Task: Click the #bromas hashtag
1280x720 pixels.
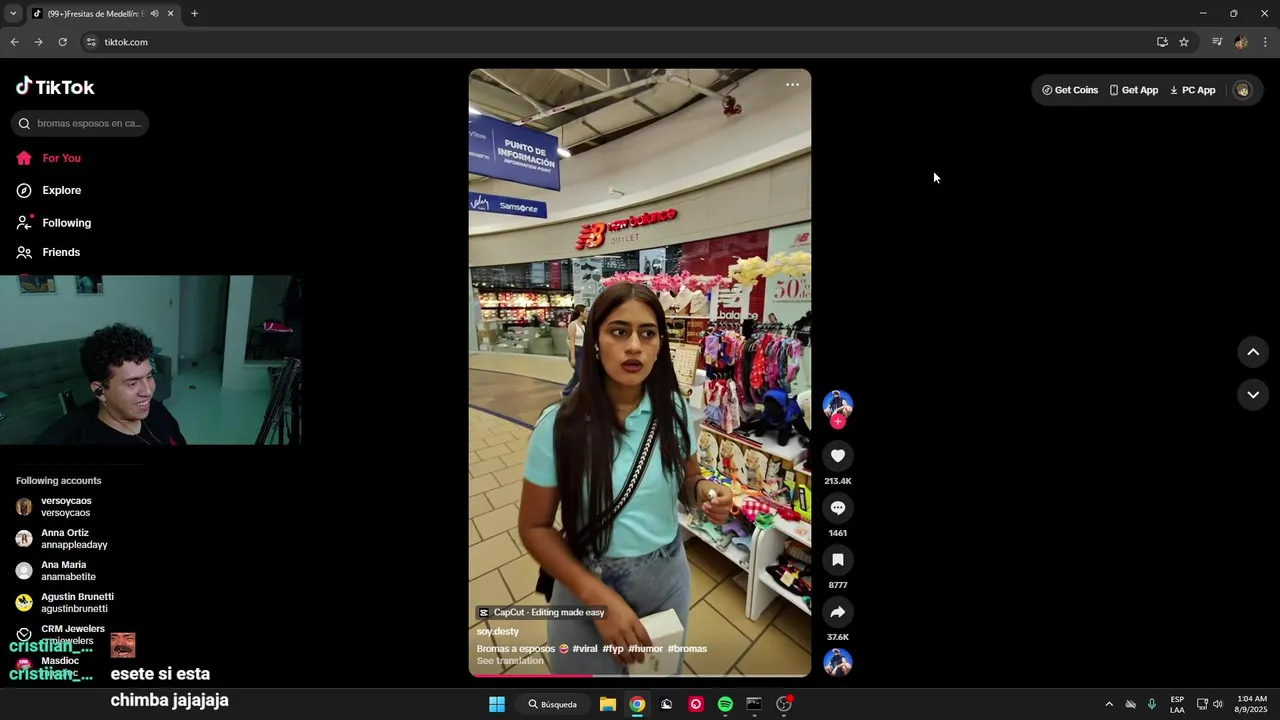Action: pyautogui.click(x=688, y=649)
